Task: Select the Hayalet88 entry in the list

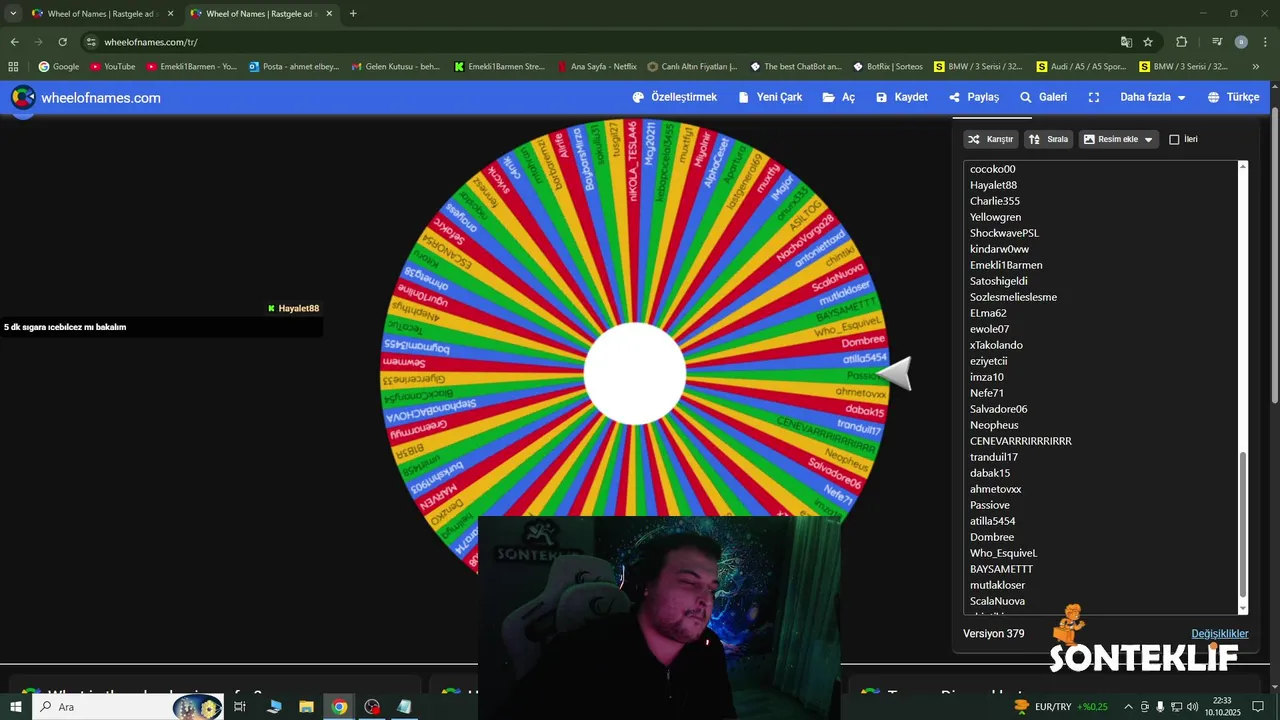Action: coord(993,185)
